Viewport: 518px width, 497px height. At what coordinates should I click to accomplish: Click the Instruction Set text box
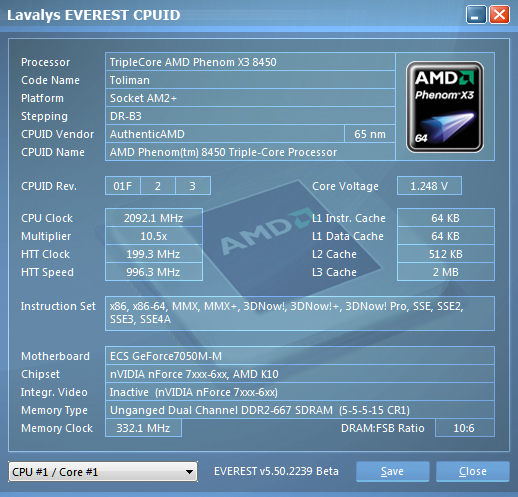point(300,313)
